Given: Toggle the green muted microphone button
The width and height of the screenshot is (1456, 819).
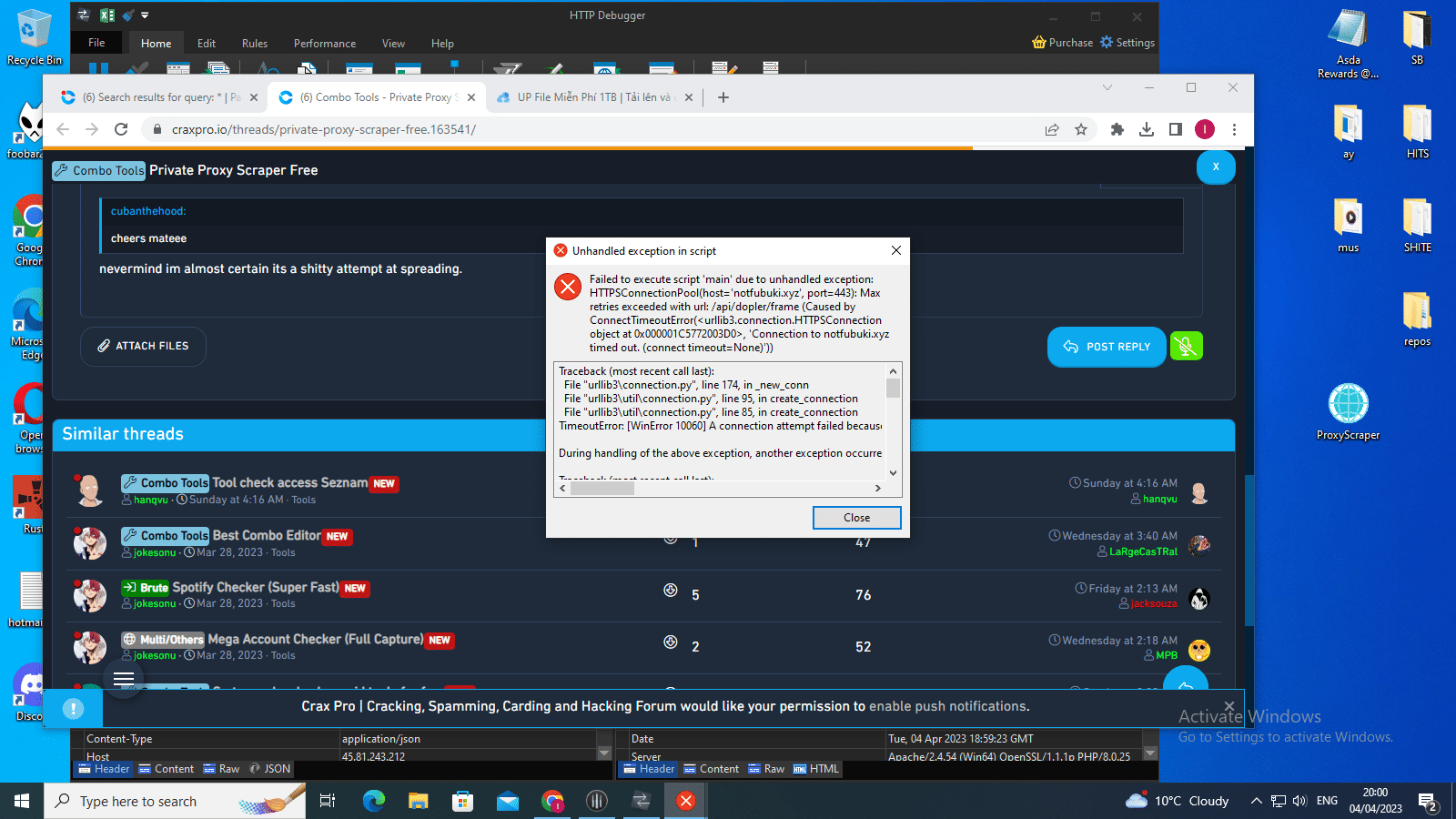Looking at the screenshot, I should click(1186, 346).
